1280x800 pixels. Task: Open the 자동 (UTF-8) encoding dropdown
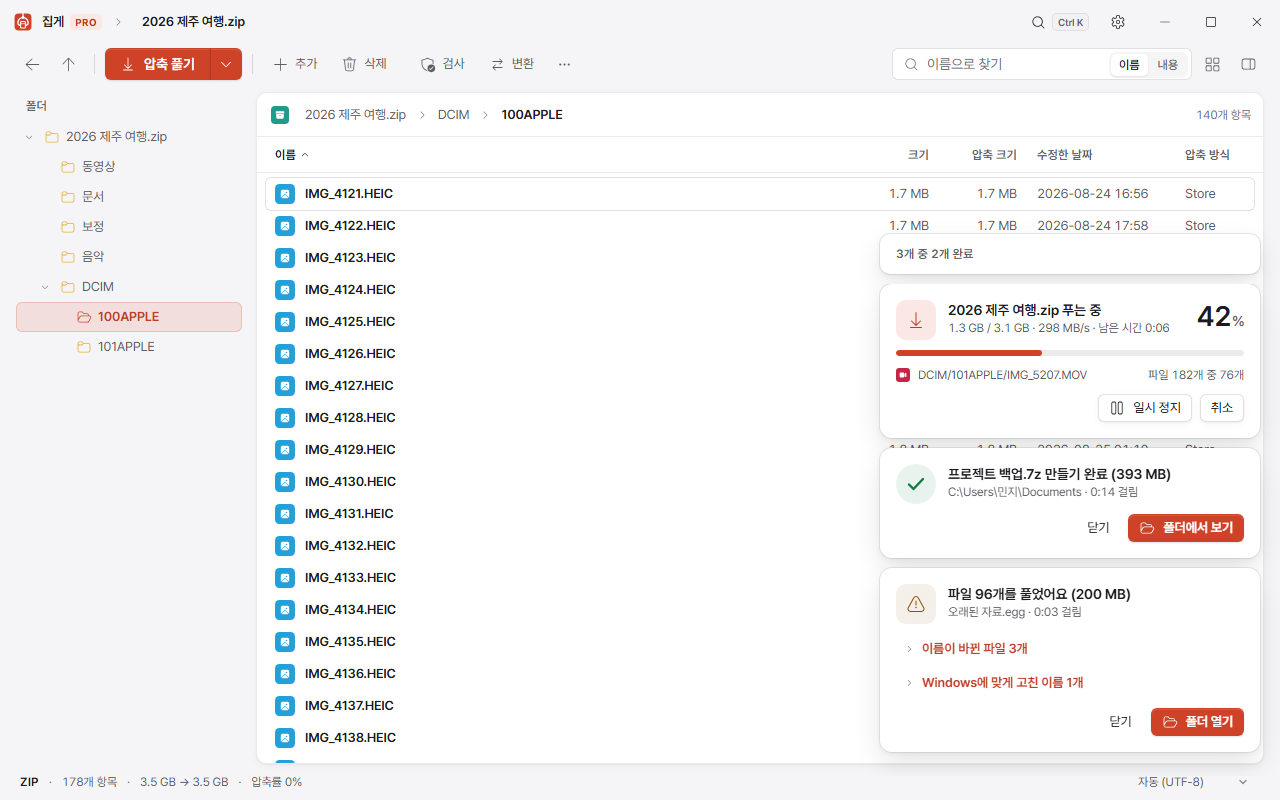[1193, 782]
